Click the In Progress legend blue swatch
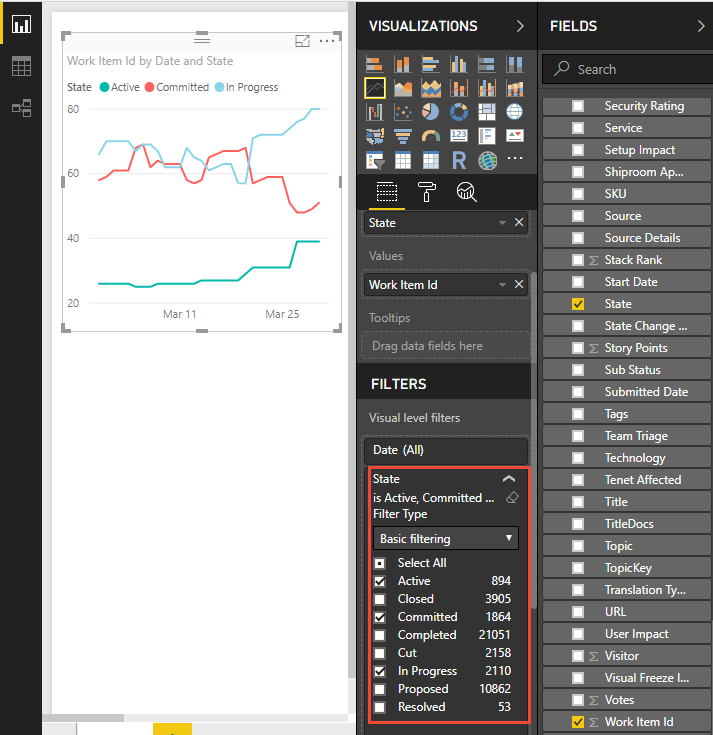The image size is (713, 735). point(219,87)
